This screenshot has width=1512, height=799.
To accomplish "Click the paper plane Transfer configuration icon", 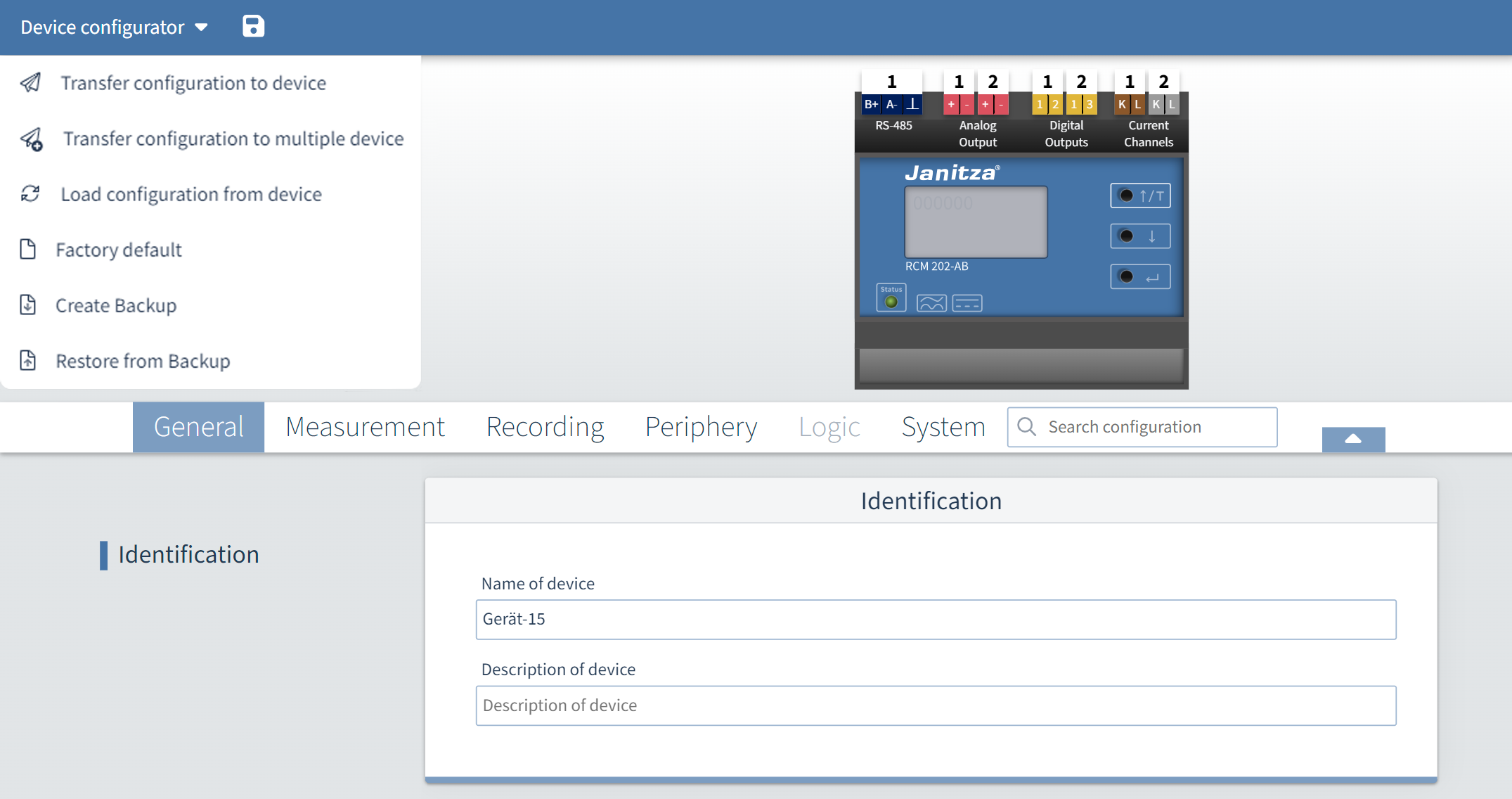I will tap(30, 83).
